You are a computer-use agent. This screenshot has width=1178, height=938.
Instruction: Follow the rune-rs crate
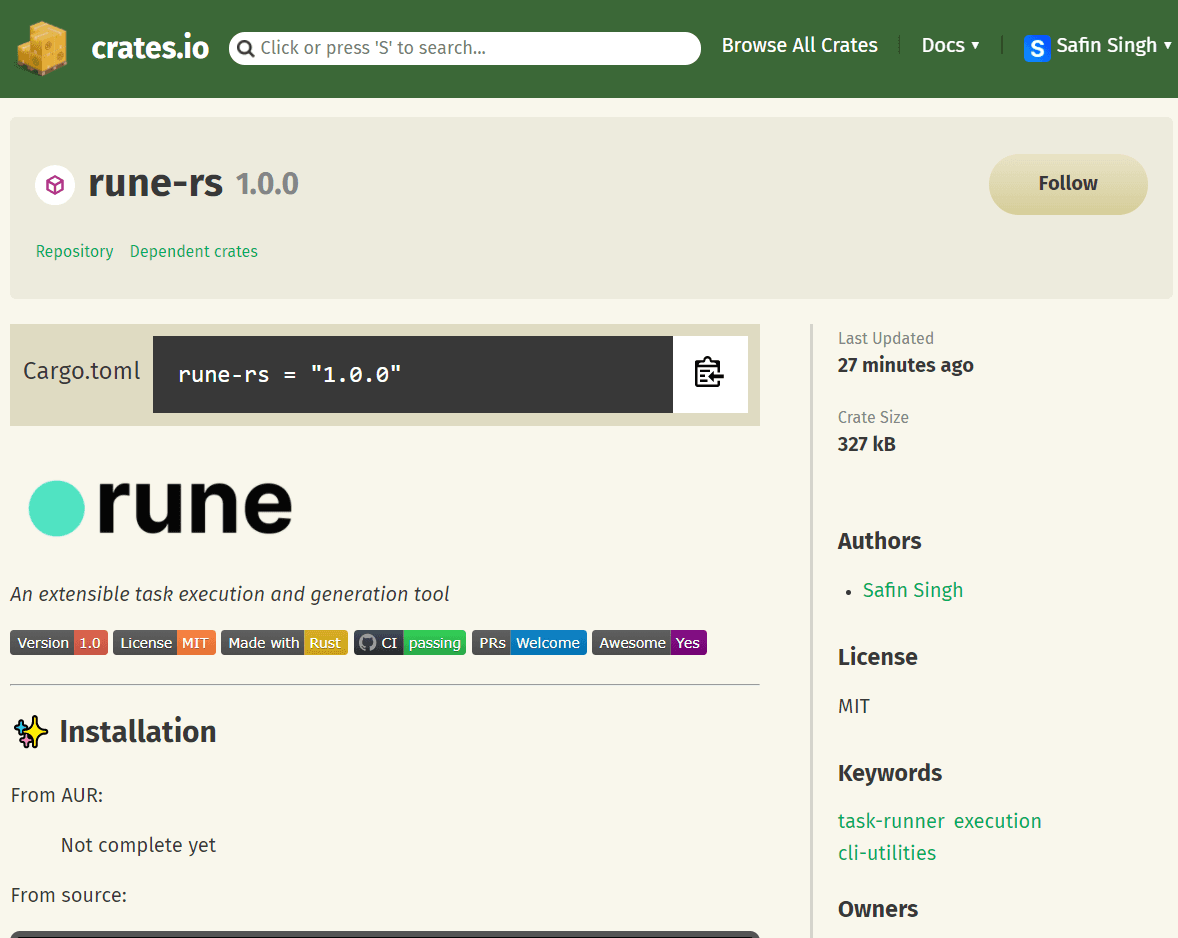1068,184
